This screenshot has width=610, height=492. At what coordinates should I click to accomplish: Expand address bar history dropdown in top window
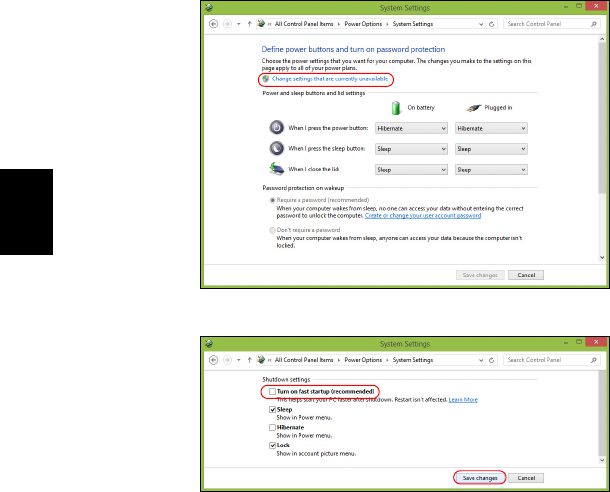[x=481, y=24]
